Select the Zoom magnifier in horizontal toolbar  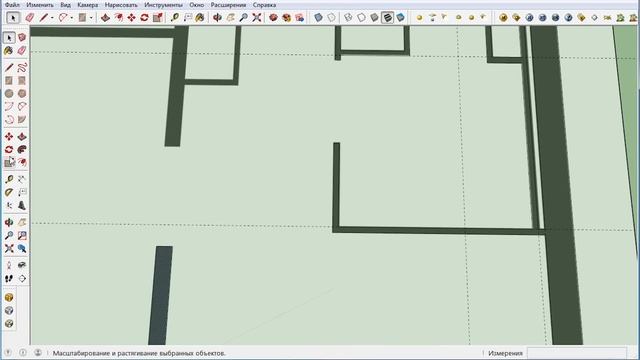pos(244,18)
